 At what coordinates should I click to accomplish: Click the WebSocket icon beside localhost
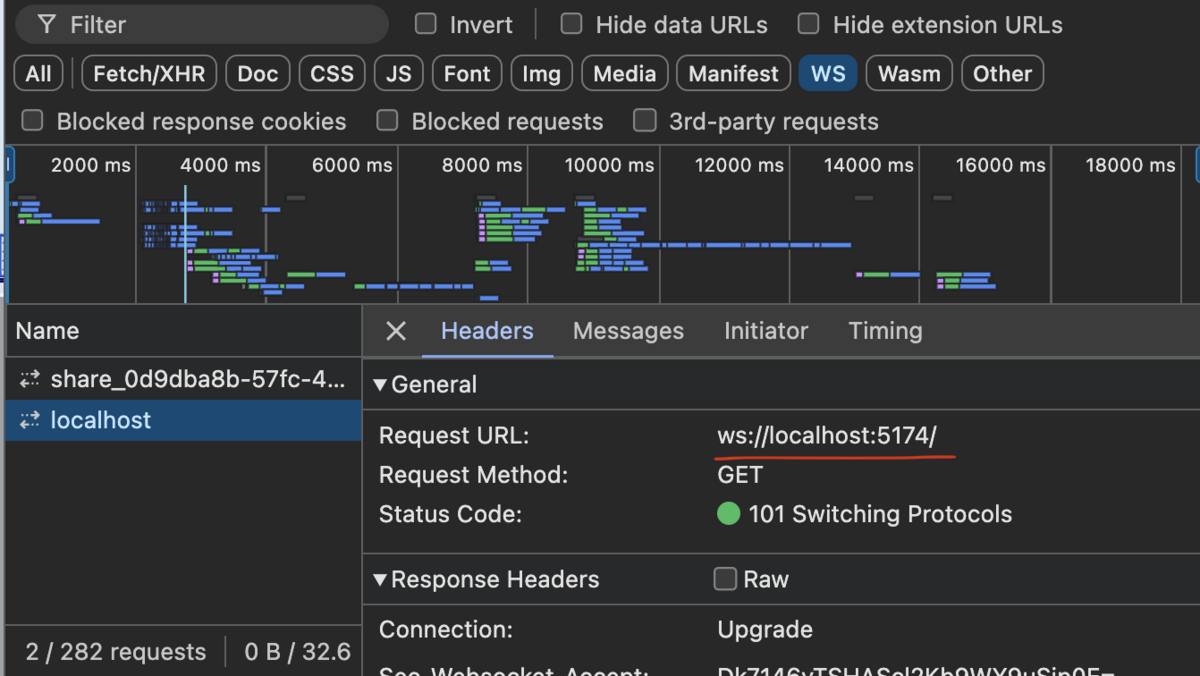point(29,420)
